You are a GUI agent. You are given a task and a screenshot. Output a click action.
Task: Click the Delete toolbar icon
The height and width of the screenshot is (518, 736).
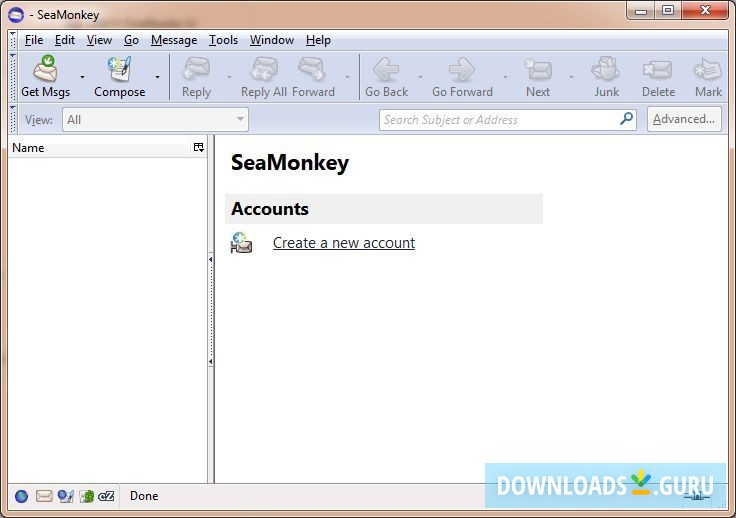[658, 70]
